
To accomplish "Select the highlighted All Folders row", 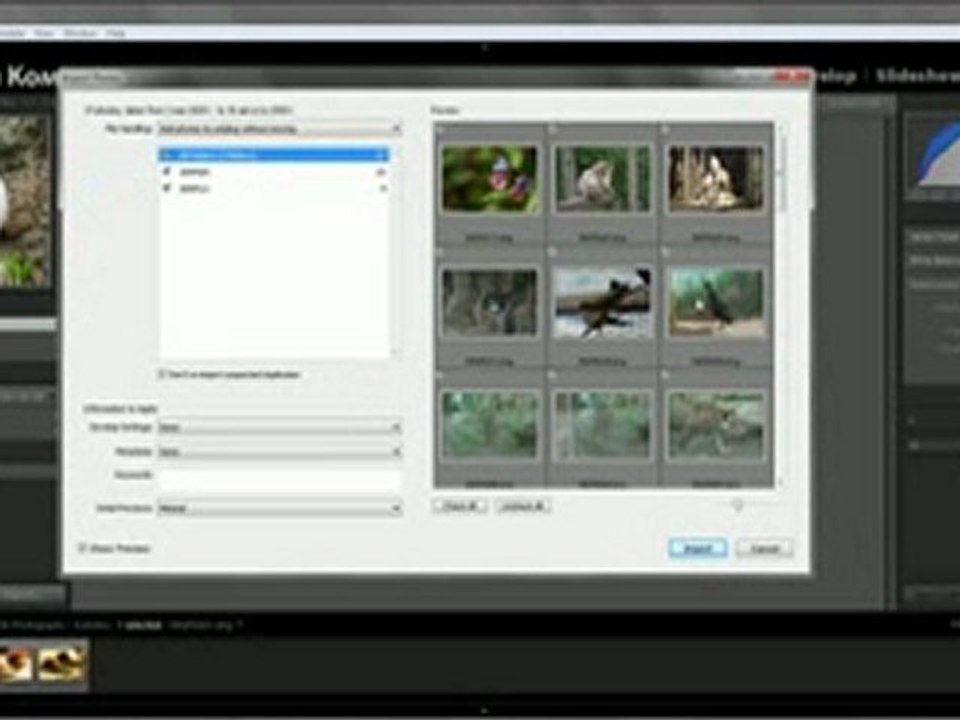I will [x=274, y=155].
